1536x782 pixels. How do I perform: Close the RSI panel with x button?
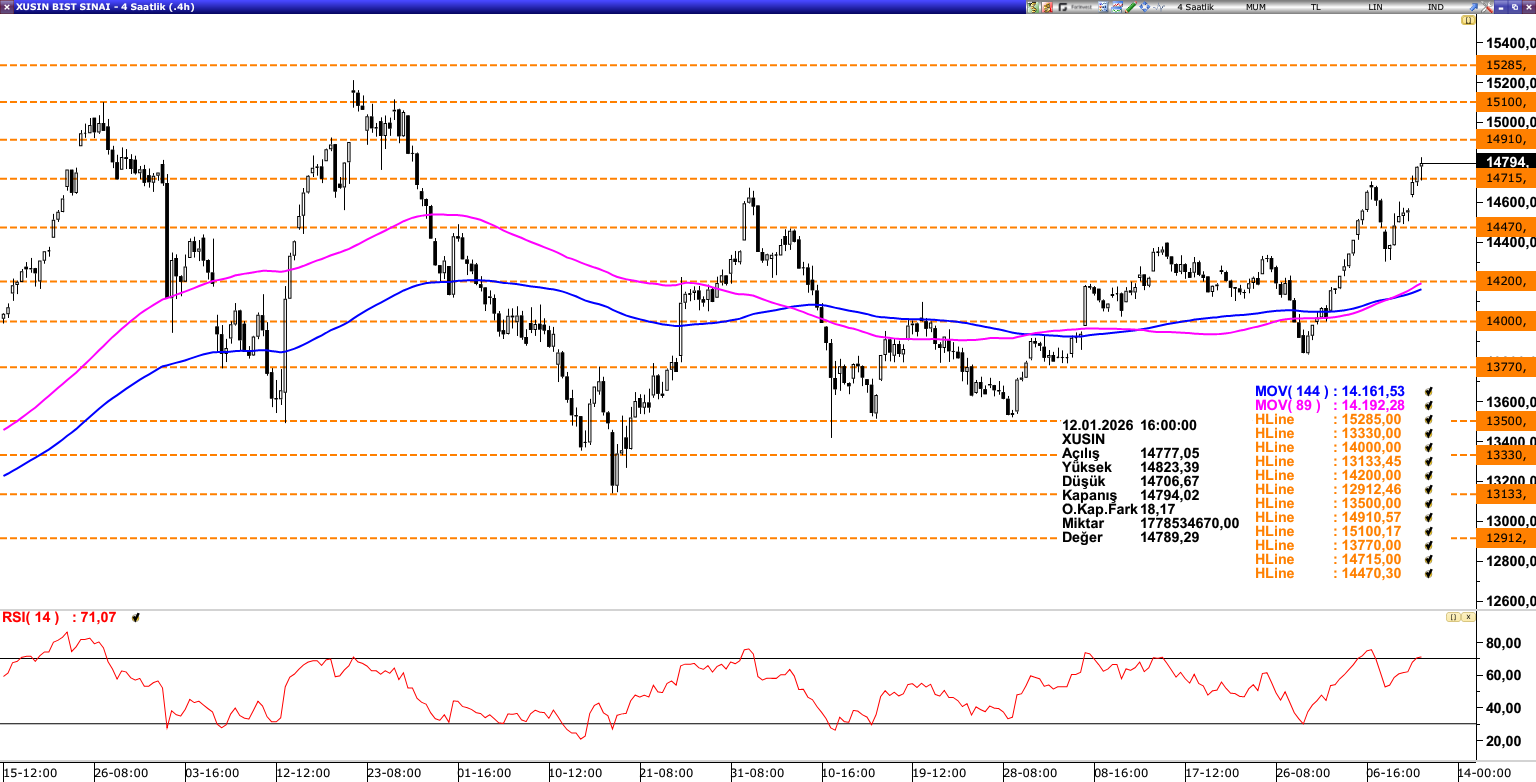[1467, 618]
